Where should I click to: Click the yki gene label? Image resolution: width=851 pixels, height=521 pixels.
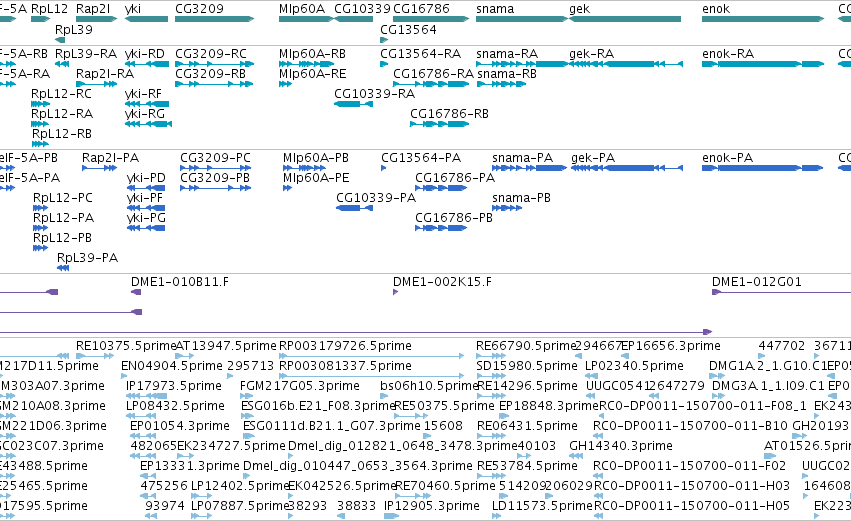pyautogui.click(x=132, y=9)
